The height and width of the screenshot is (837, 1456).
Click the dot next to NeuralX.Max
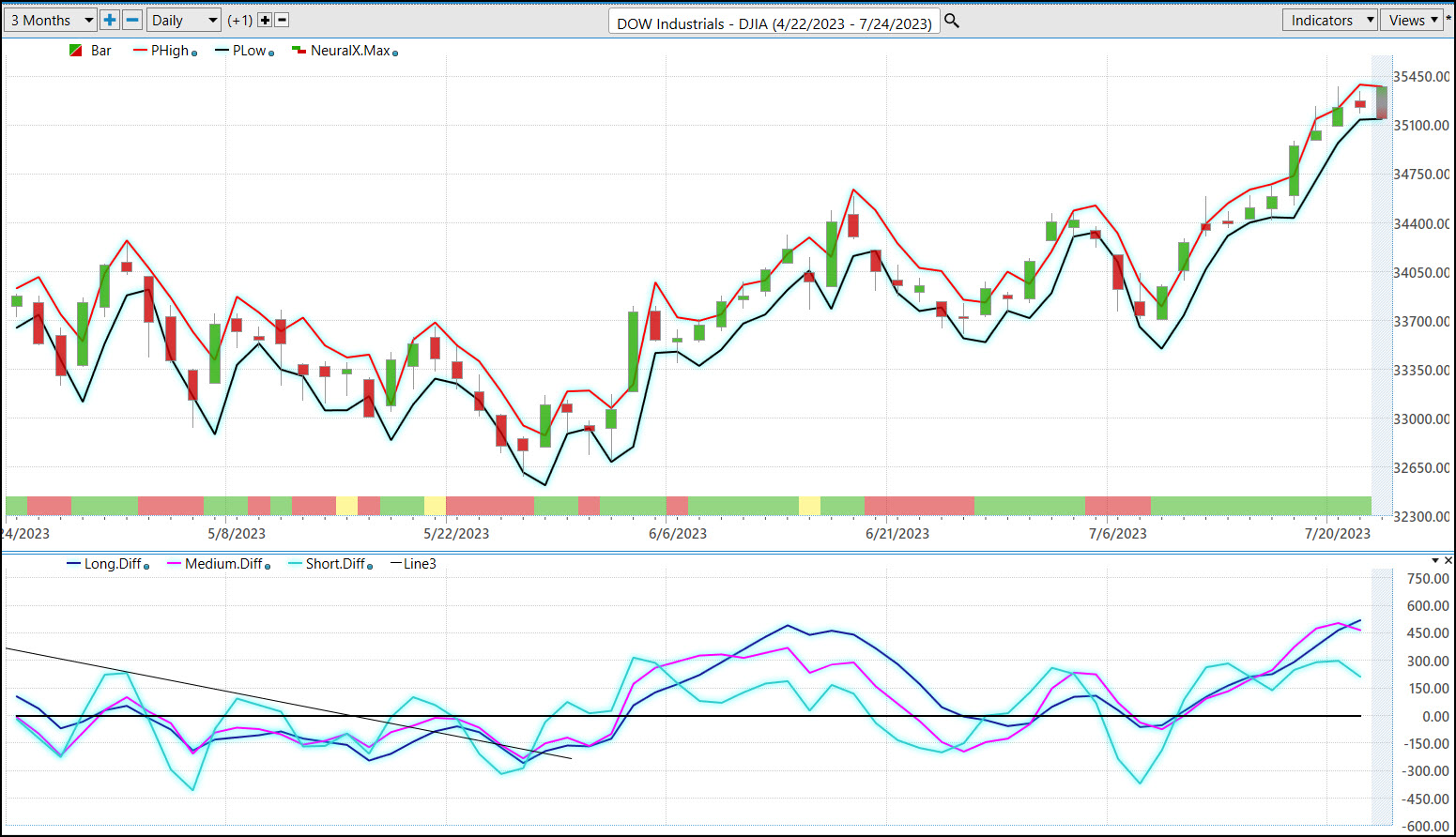click(395, 53)
